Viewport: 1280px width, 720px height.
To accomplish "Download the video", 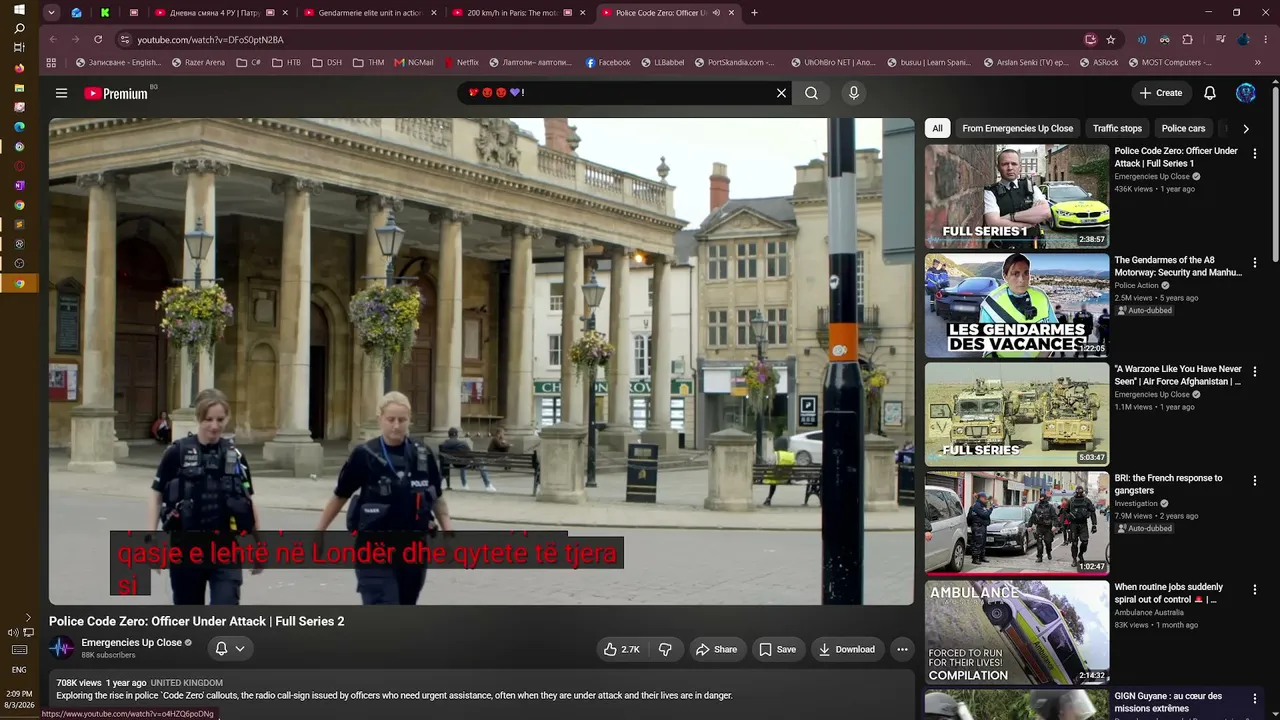I will point(847,649).
